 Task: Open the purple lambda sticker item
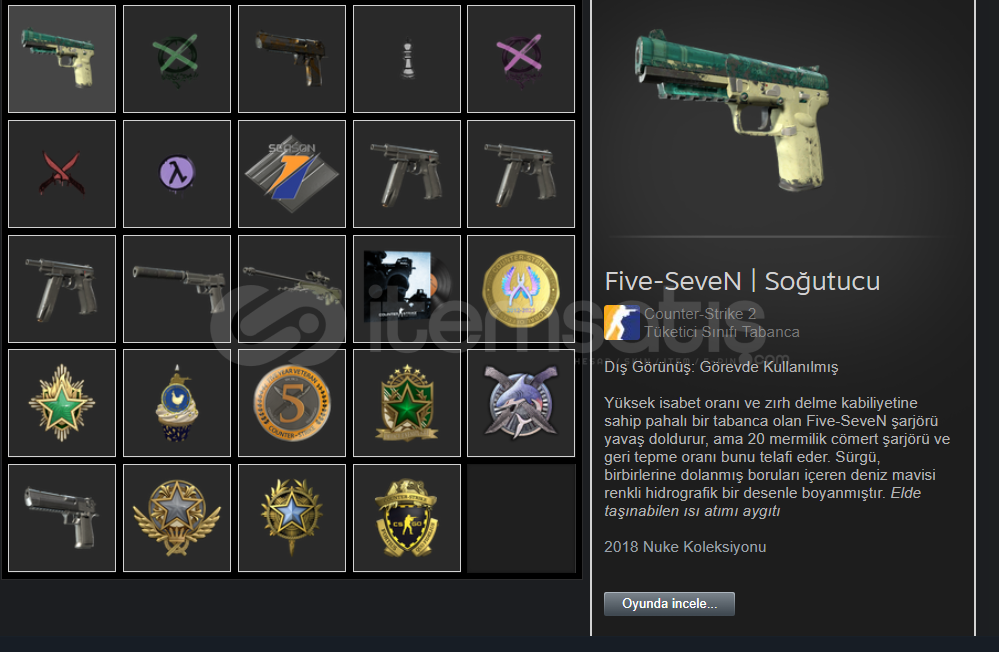click(177, 173)
